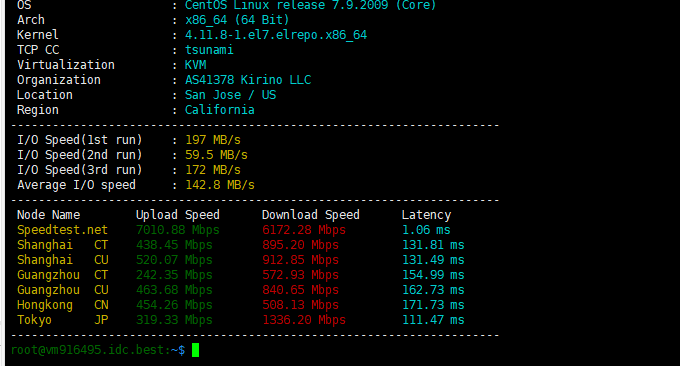
Task: Click Speedtest.net latency 1.06 ms
Action: coord(426,230)
